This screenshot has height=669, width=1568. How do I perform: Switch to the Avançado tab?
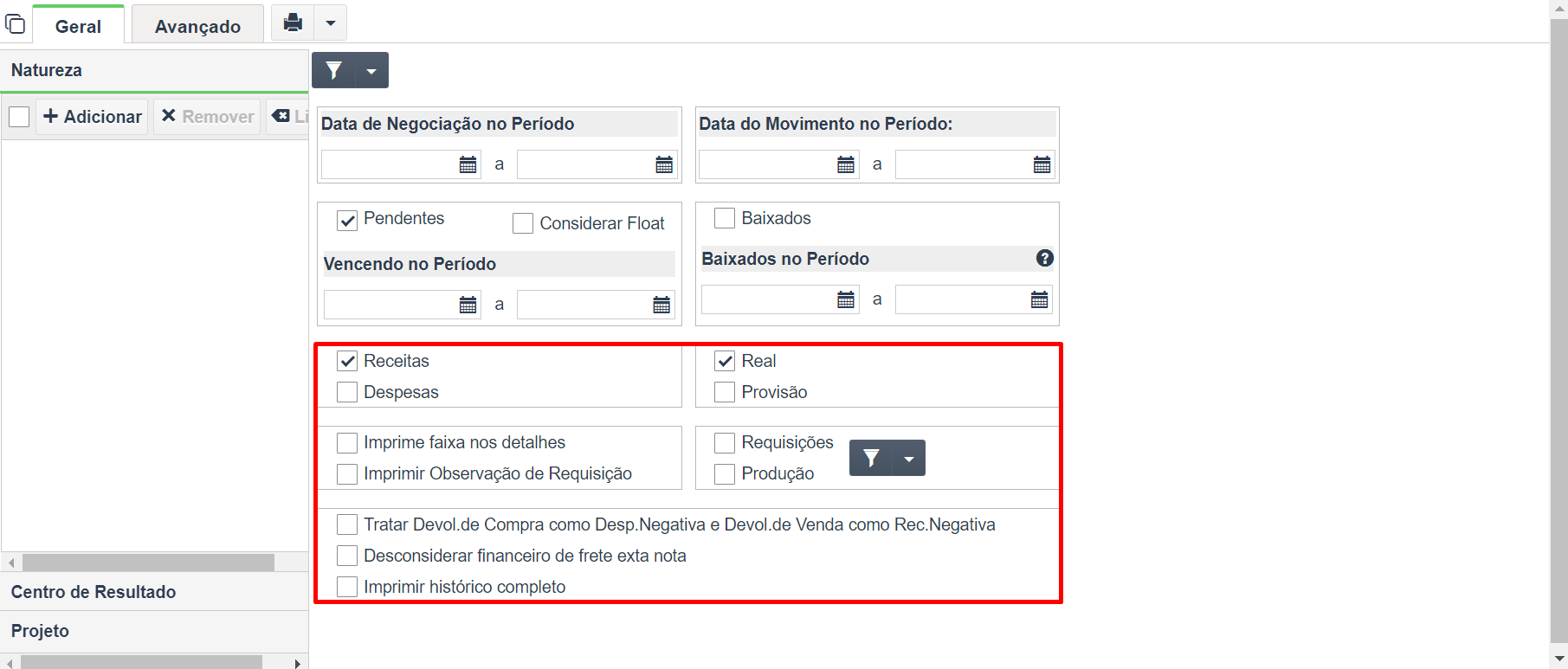197,26
